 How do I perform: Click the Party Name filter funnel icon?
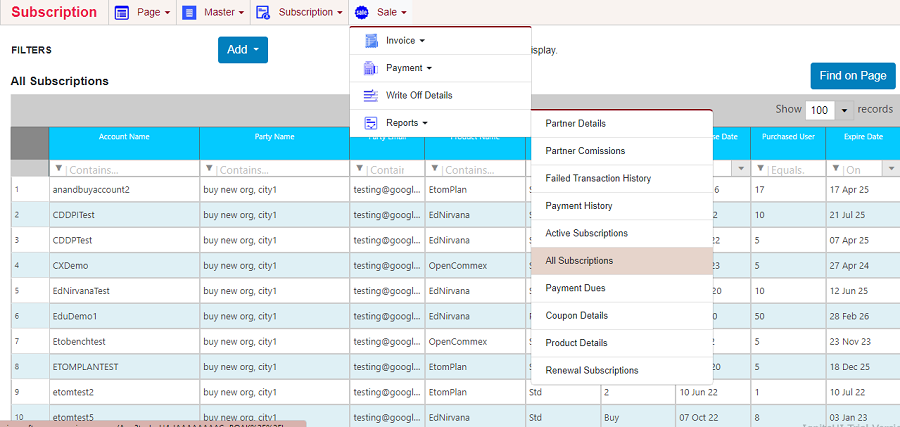click(x=209, y=169)
